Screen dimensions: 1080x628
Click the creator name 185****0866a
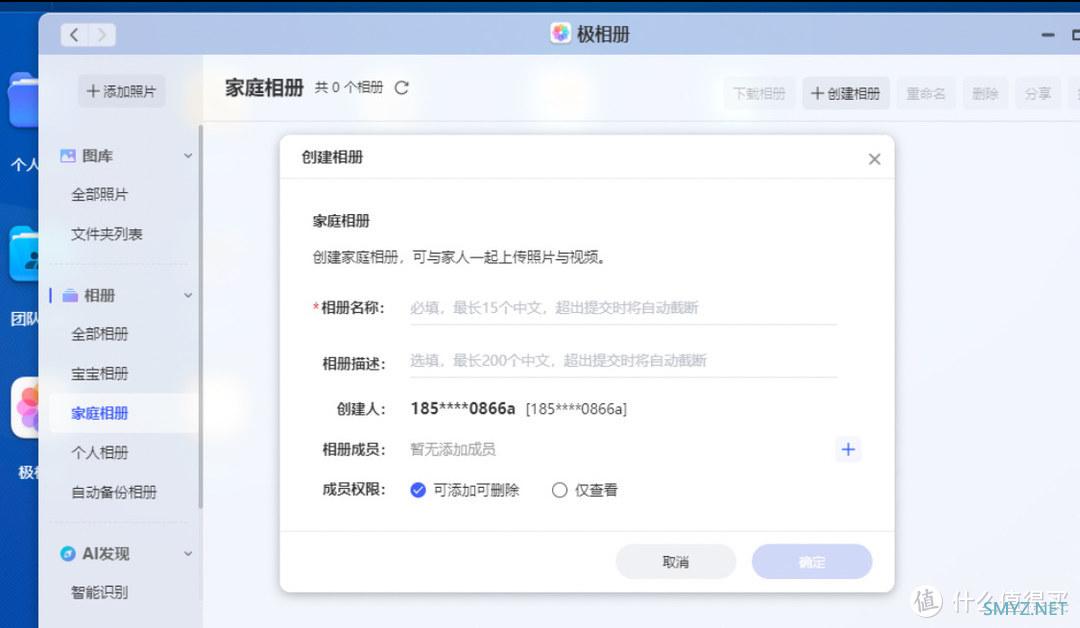(463, 408)
